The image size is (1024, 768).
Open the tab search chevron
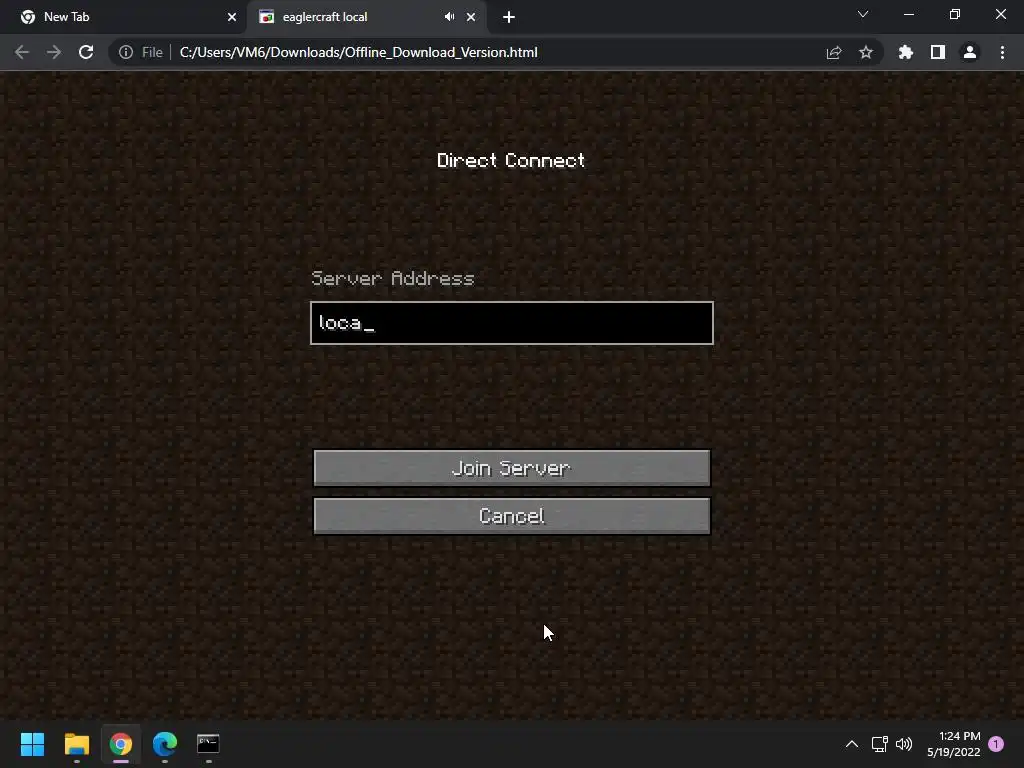coord(863,14)
